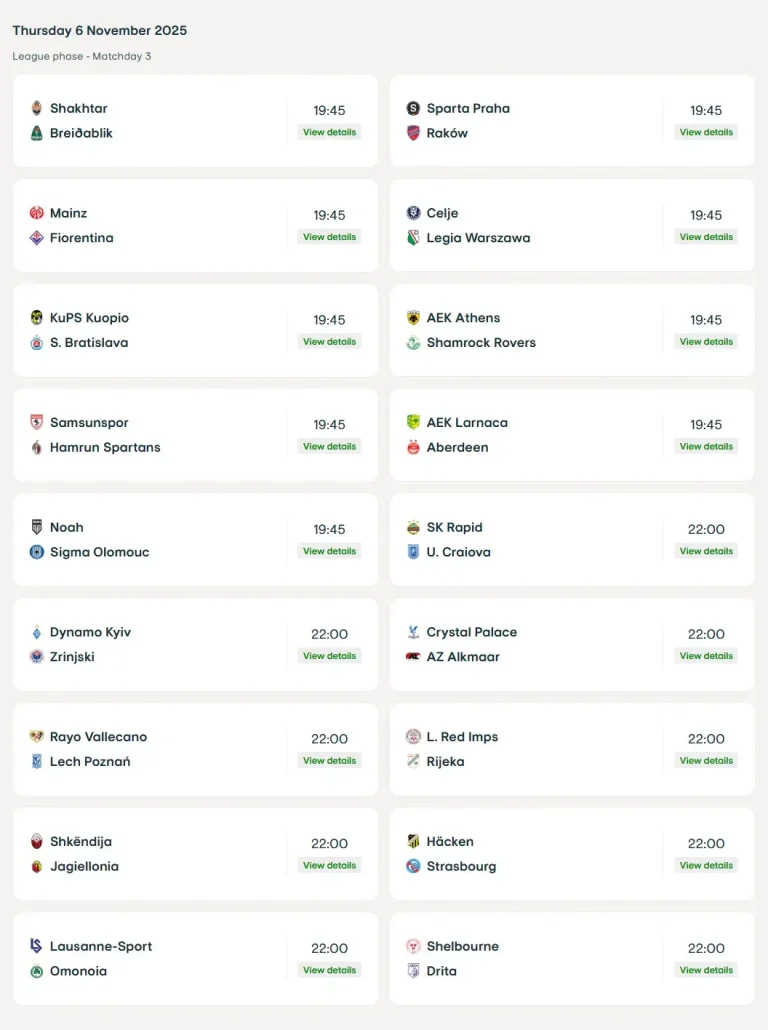The width and height of the screenshot is (768, 1030).
Task: Click the Lausanne-Sport club logo
Action: 37,946
